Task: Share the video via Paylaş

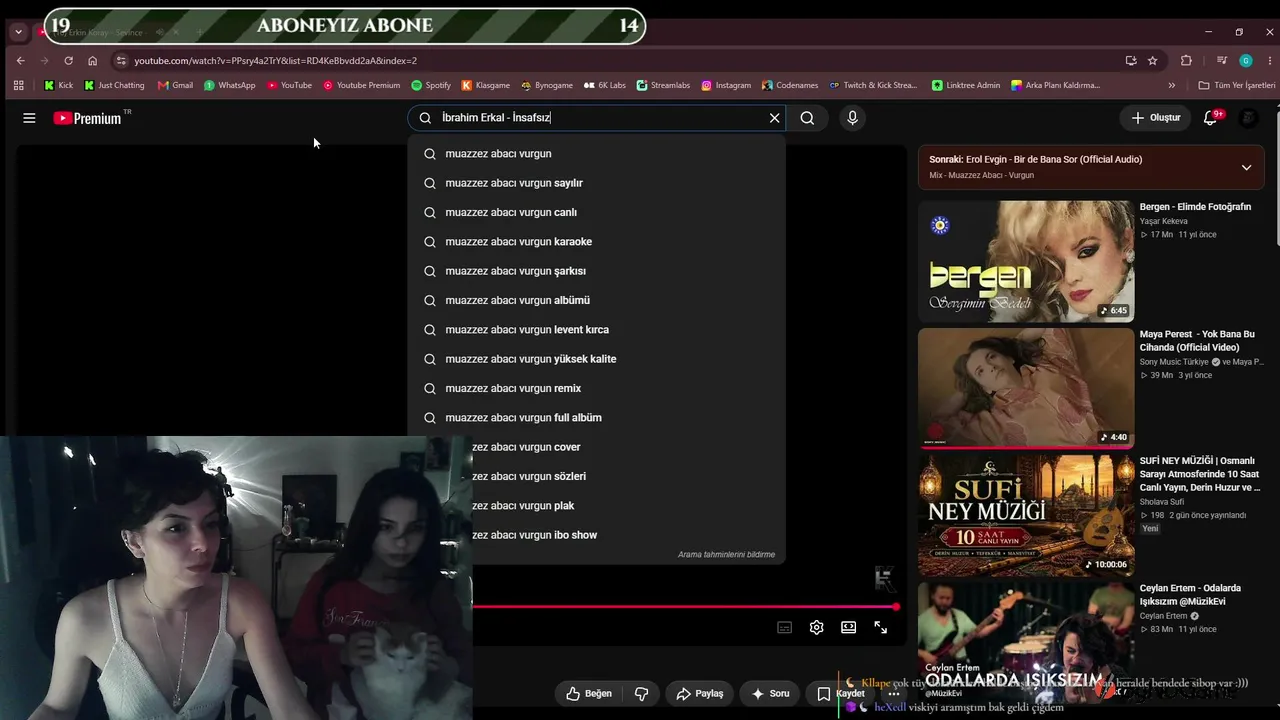Action: point(699,693)
